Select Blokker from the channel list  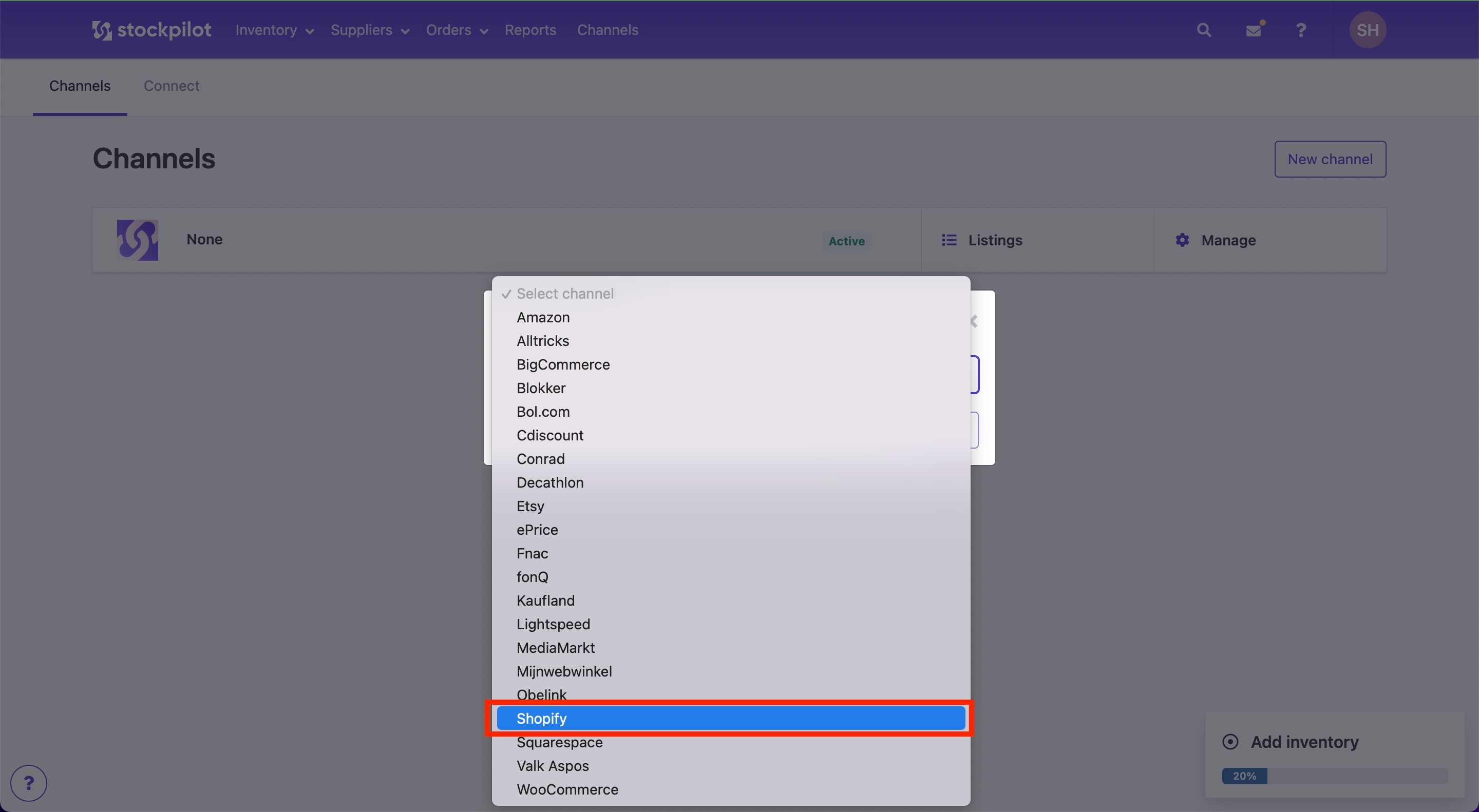pos(731,388)
